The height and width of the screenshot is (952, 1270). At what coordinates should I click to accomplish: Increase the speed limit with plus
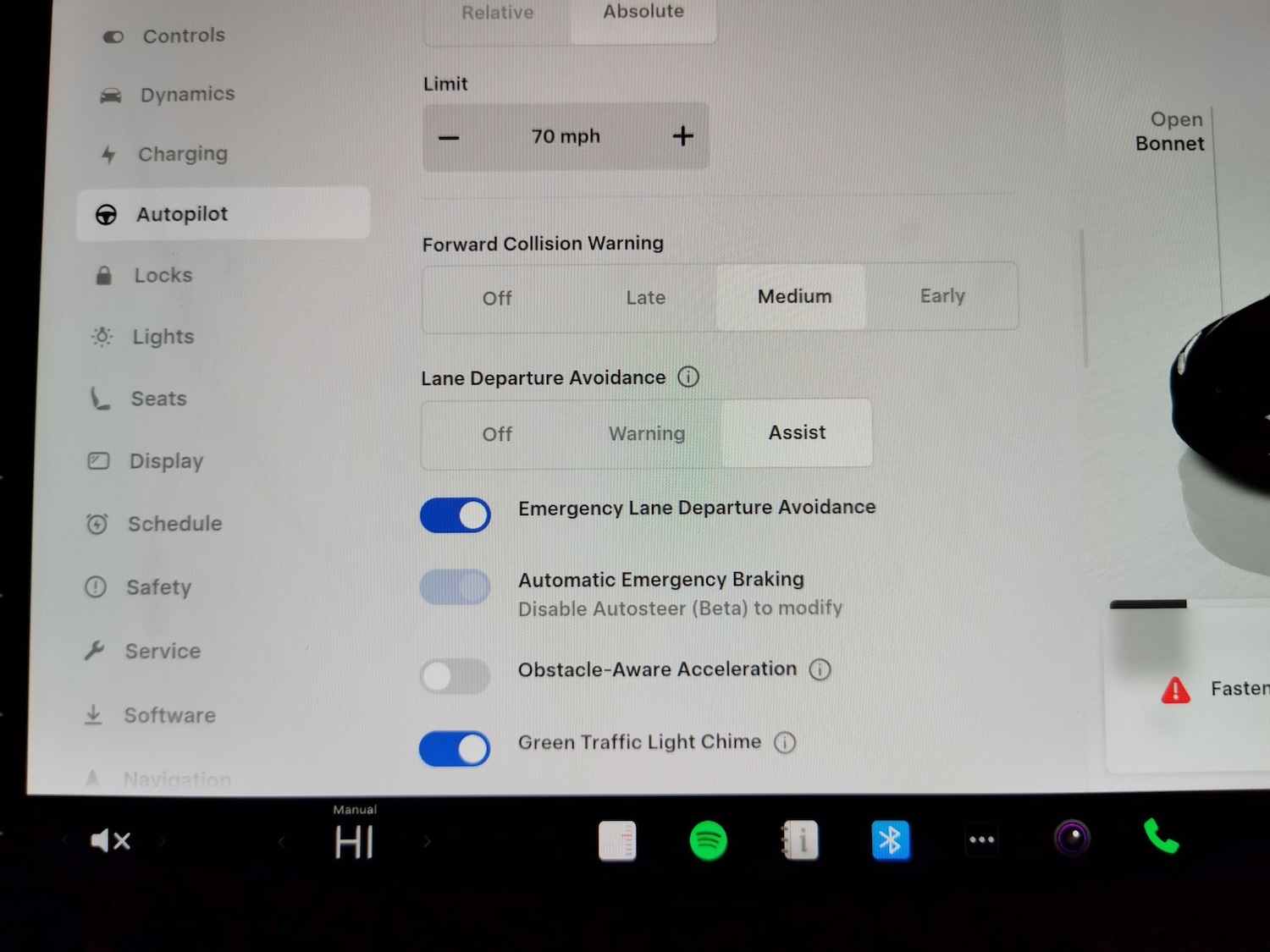[x=682, y=136]
